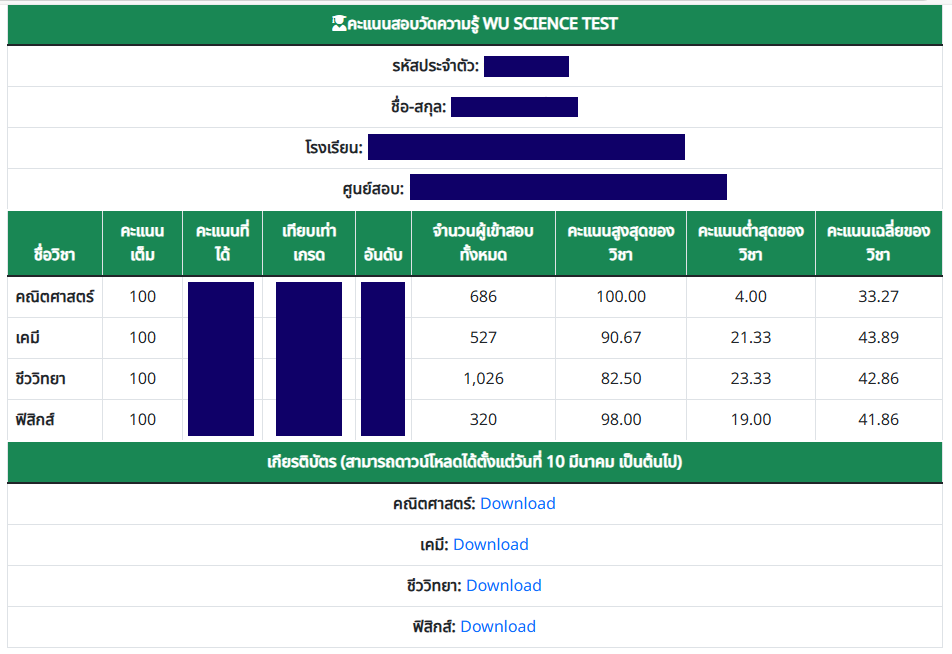
Task: Select the 98.00 highest score cell
Action: [620, 420]
